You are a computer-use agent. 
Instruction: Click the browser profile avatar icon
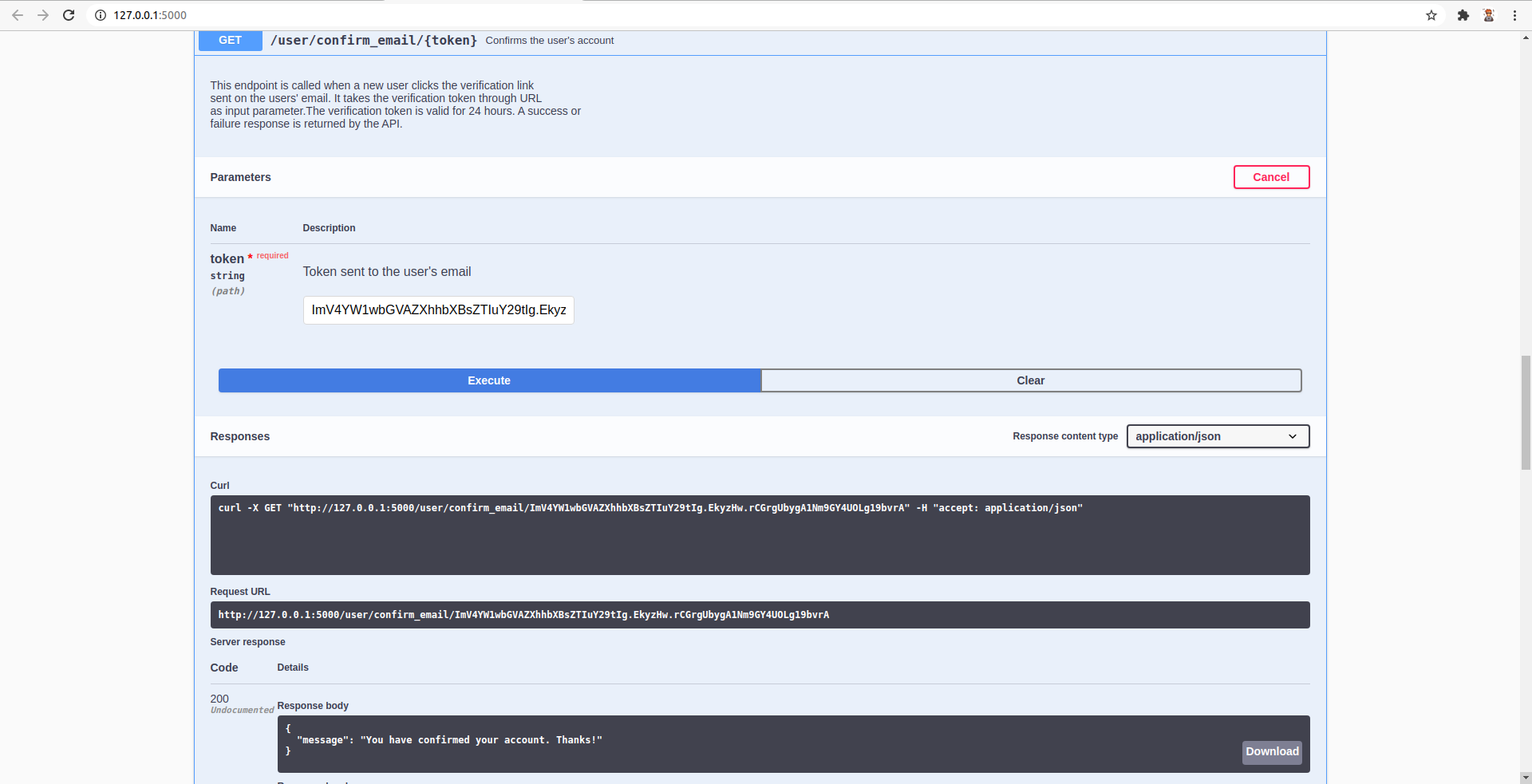1488,15
